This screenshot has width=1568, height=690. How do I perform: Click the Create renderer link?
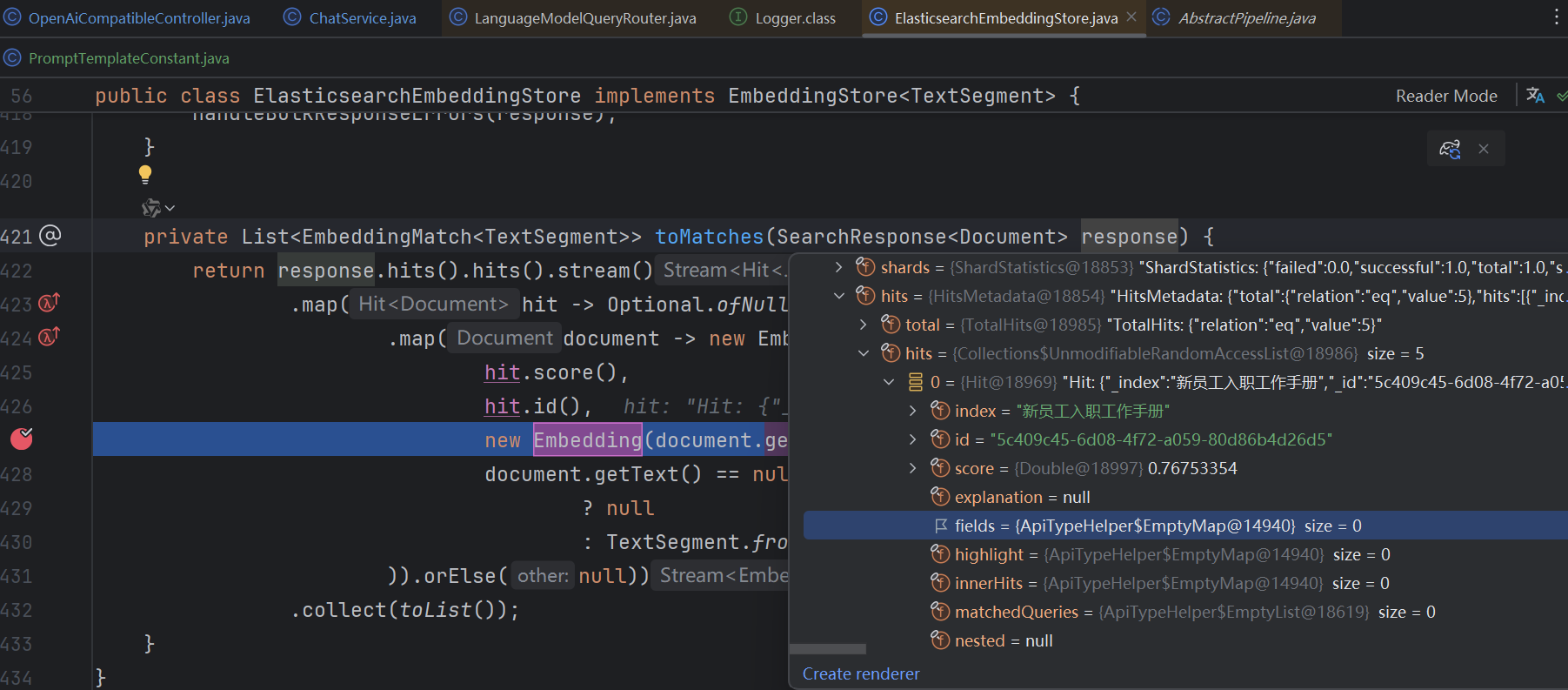[x=860, y=673]
